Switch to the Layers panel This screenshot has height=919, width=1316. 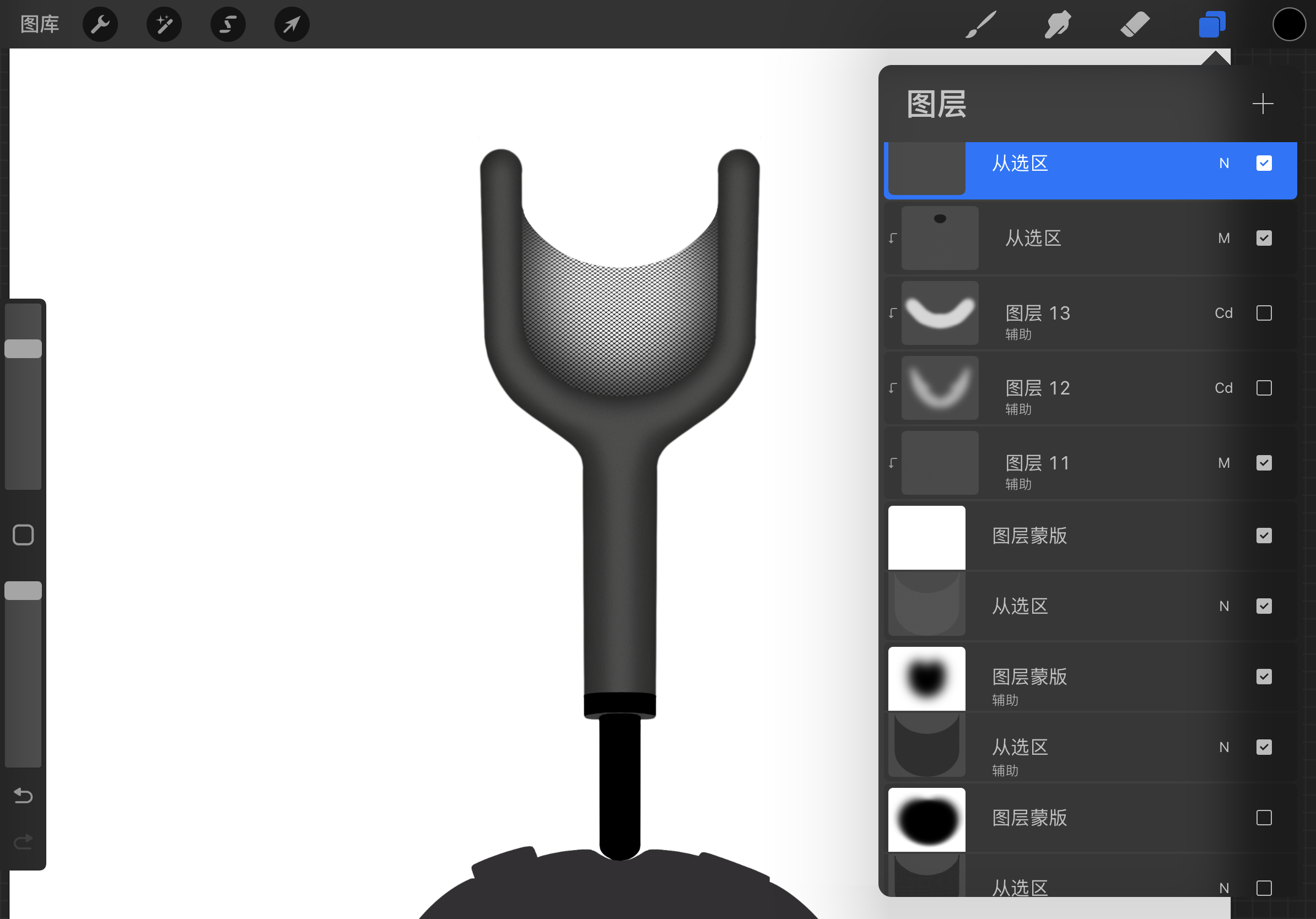click(x=1211, y=24)
